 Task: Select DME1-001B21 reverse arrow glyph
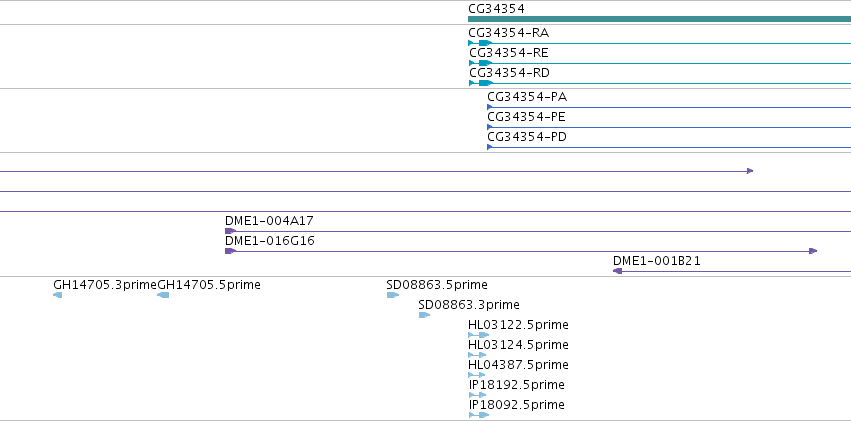click(x=617, y=271)
